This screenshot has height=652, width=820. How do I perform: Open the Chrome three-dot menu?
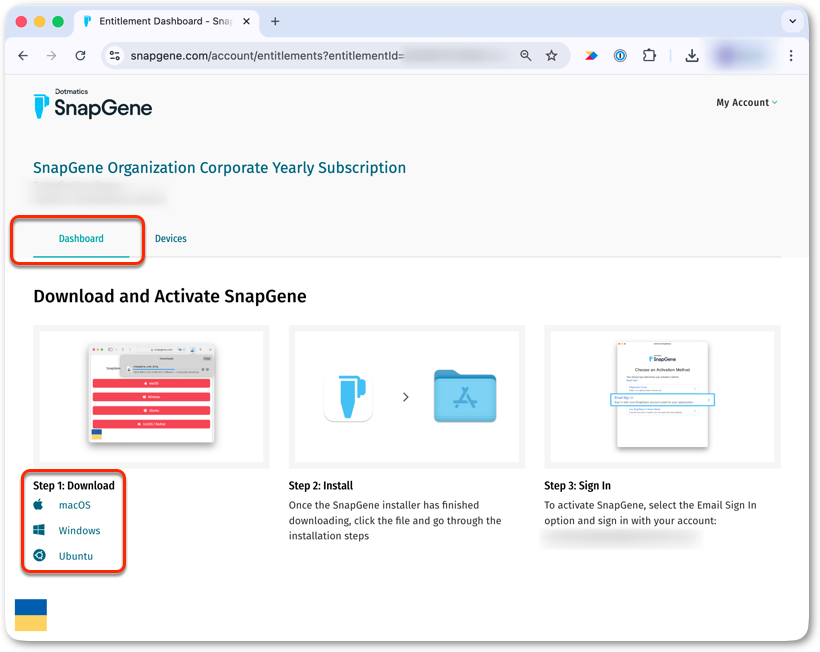coord(791,55)
